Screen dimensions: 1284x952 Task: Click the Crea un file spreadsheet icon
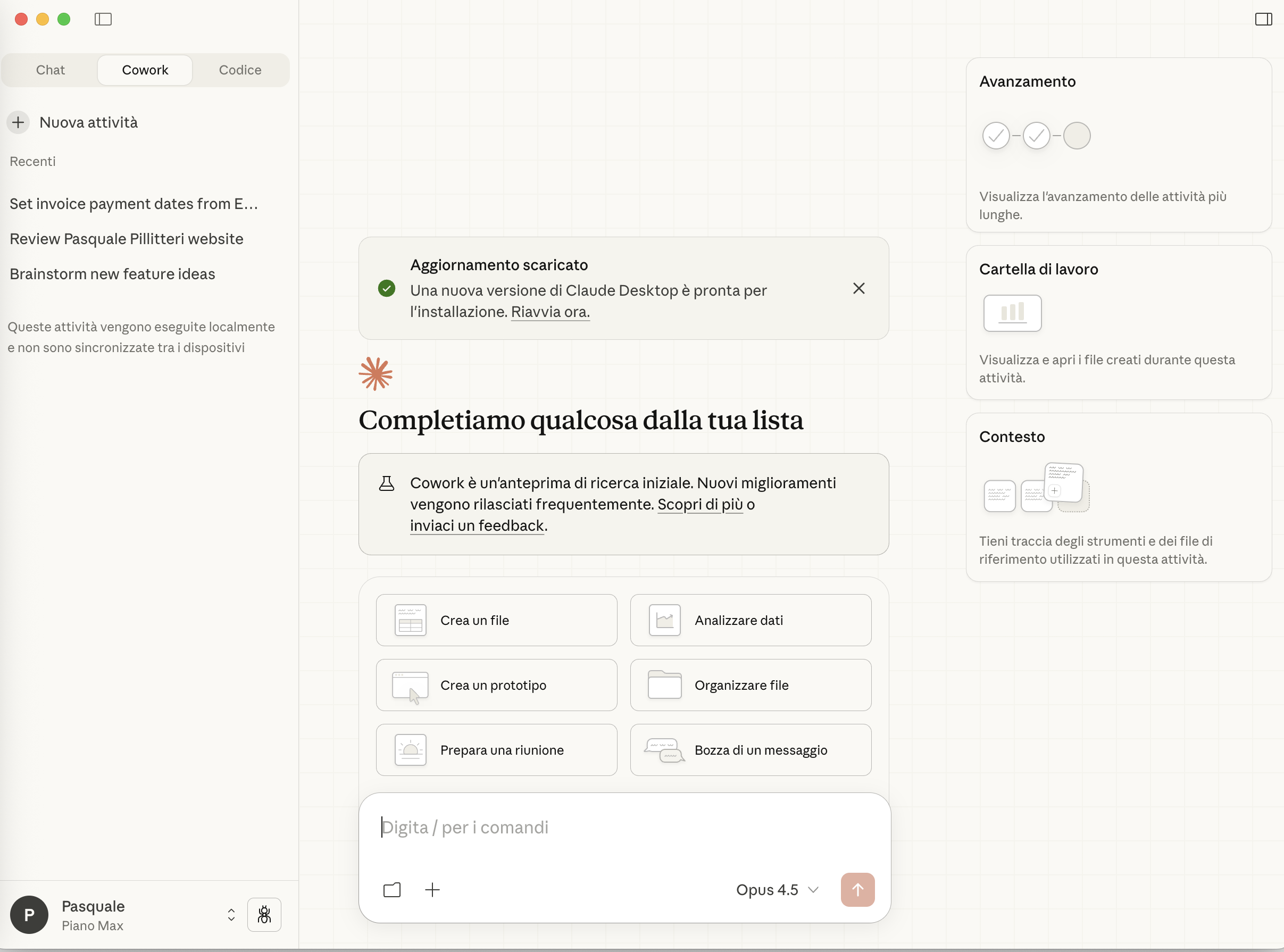410,620
